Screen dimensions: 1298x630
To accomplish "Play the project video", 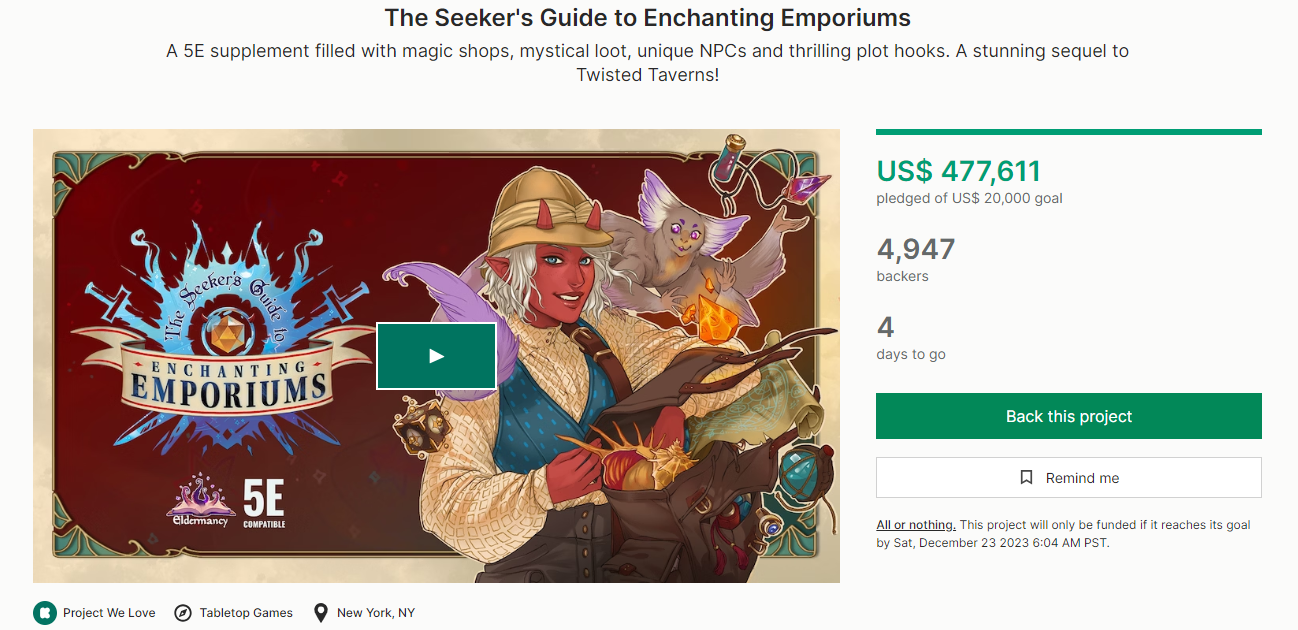I will (436, 356).
